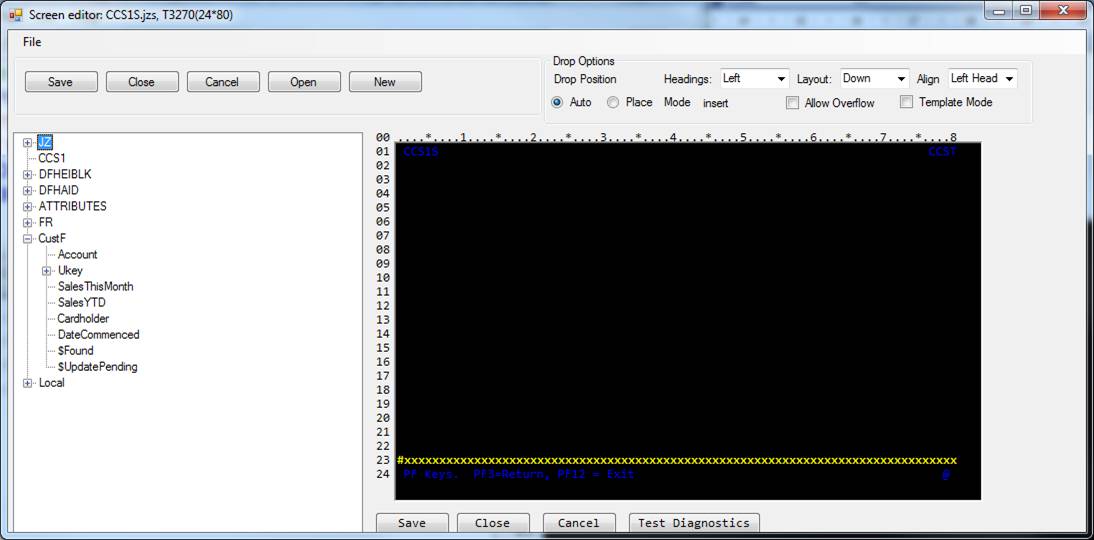Expand the JZ tree node

click(x=27, y=142)
